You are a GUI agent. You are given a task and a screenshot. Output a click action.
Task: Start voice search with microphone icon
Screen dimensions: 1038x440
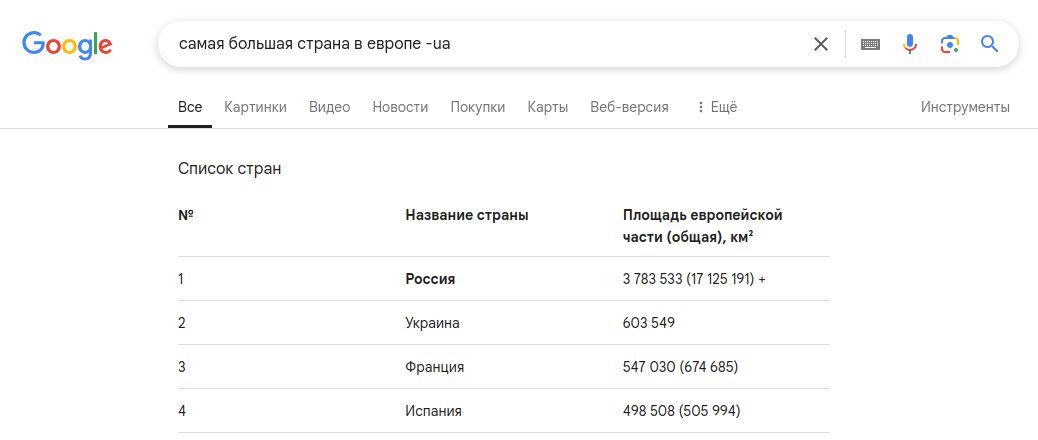click(x=910, y=44)
